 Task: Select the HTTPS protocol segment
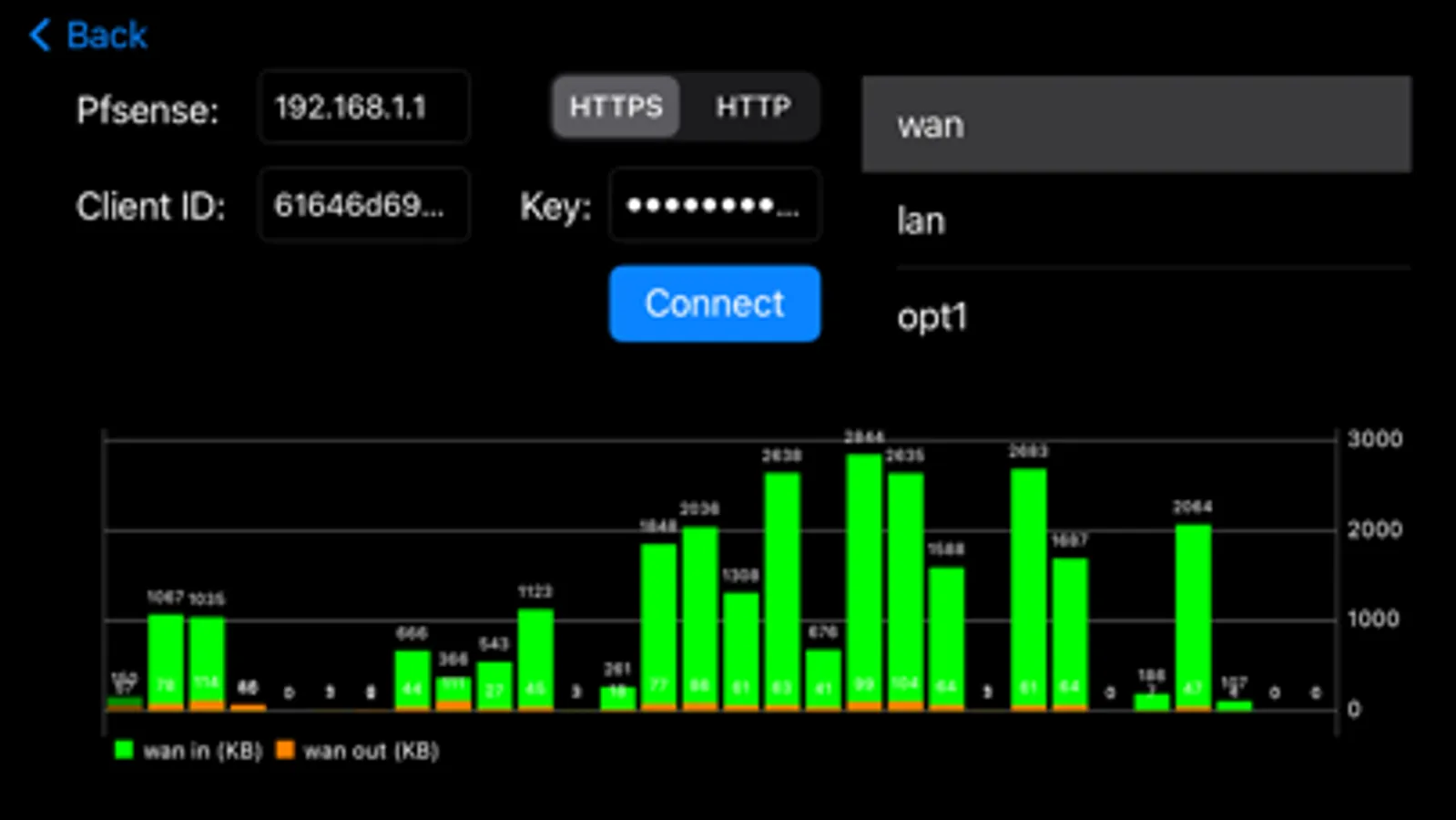coord(616,107)
